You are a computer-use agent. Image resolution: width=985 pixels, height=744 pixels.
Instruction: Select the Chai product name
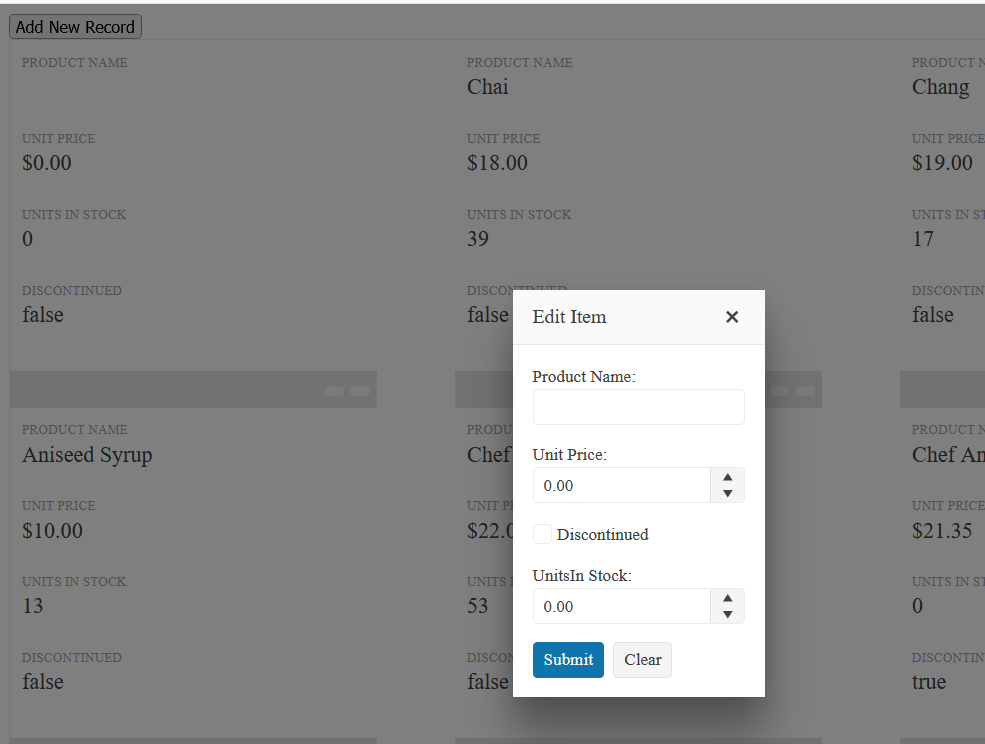click(x=487, y=87)
